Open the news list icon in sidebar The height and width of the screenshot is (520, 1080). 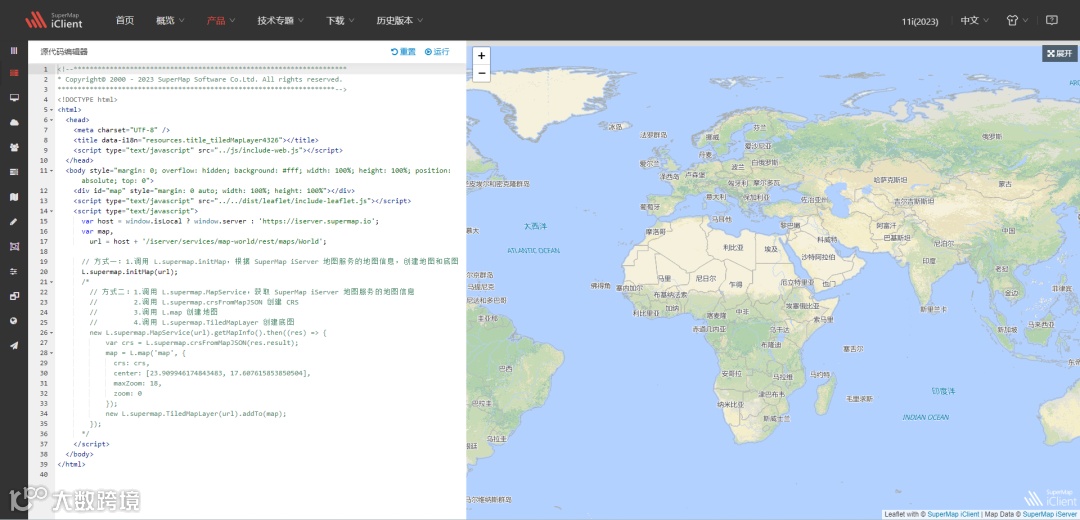pyautogui.click(x=14, y=172)
